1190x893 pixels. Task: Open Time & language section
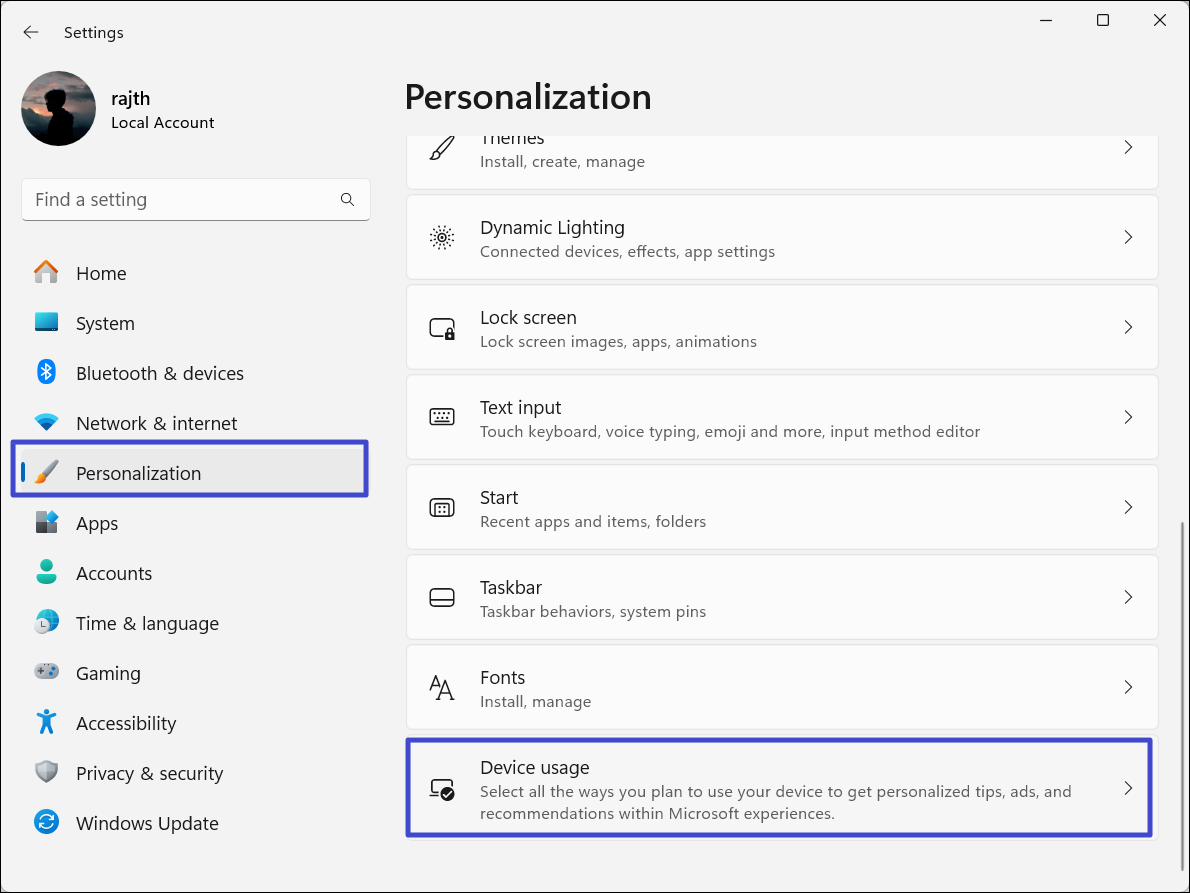[x=147, y=623]
